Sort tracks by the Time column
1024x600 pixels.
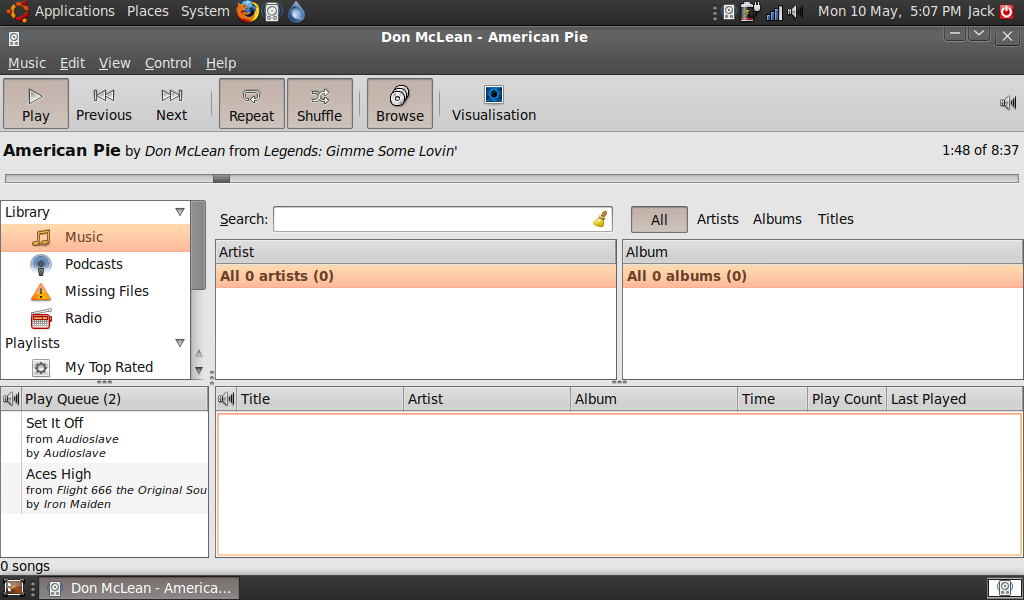click(773, 399)
